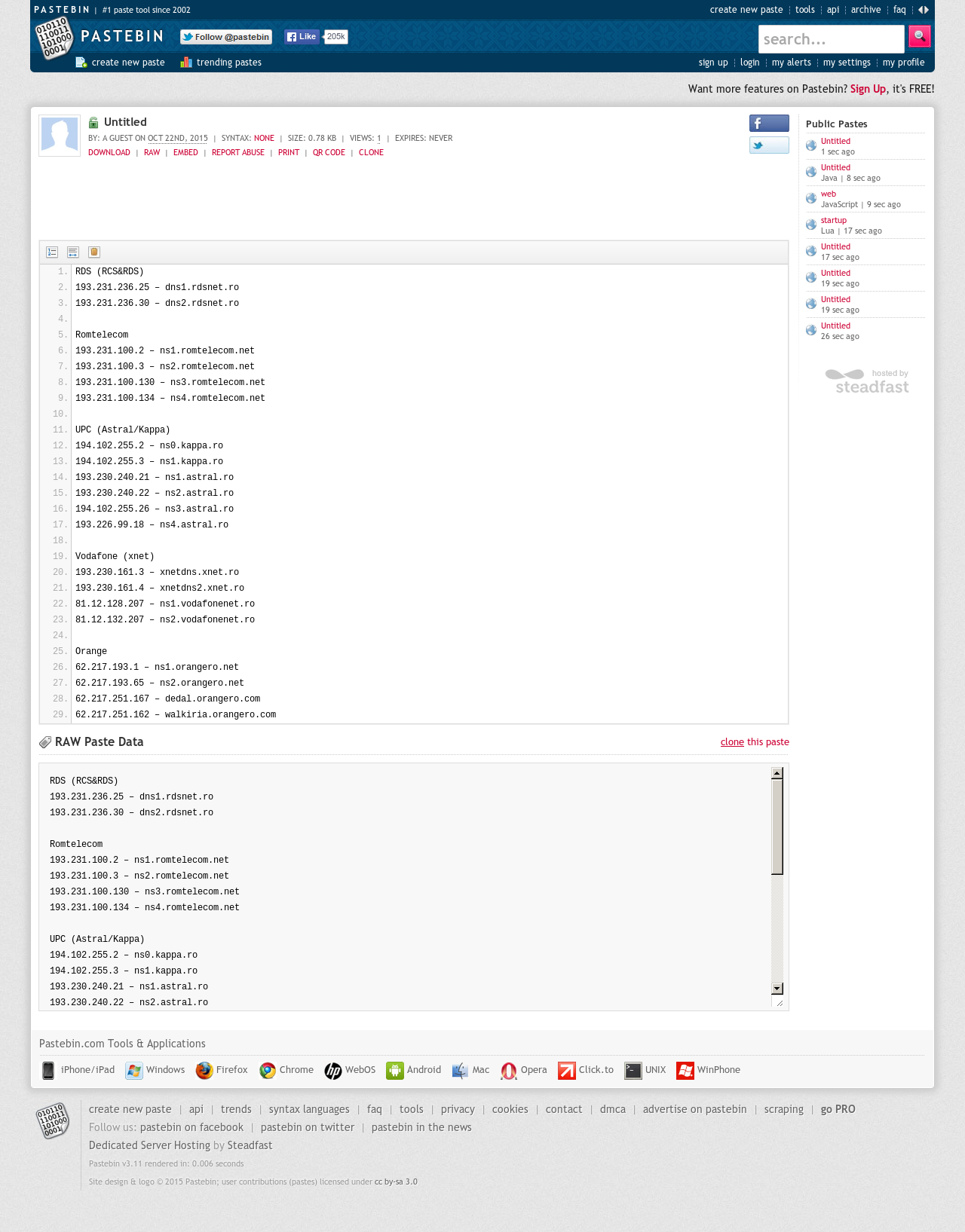Share this paste on Twitter
Viewport: 965px width, 1232px height.
pyautogui.click(x=769, y=145)
